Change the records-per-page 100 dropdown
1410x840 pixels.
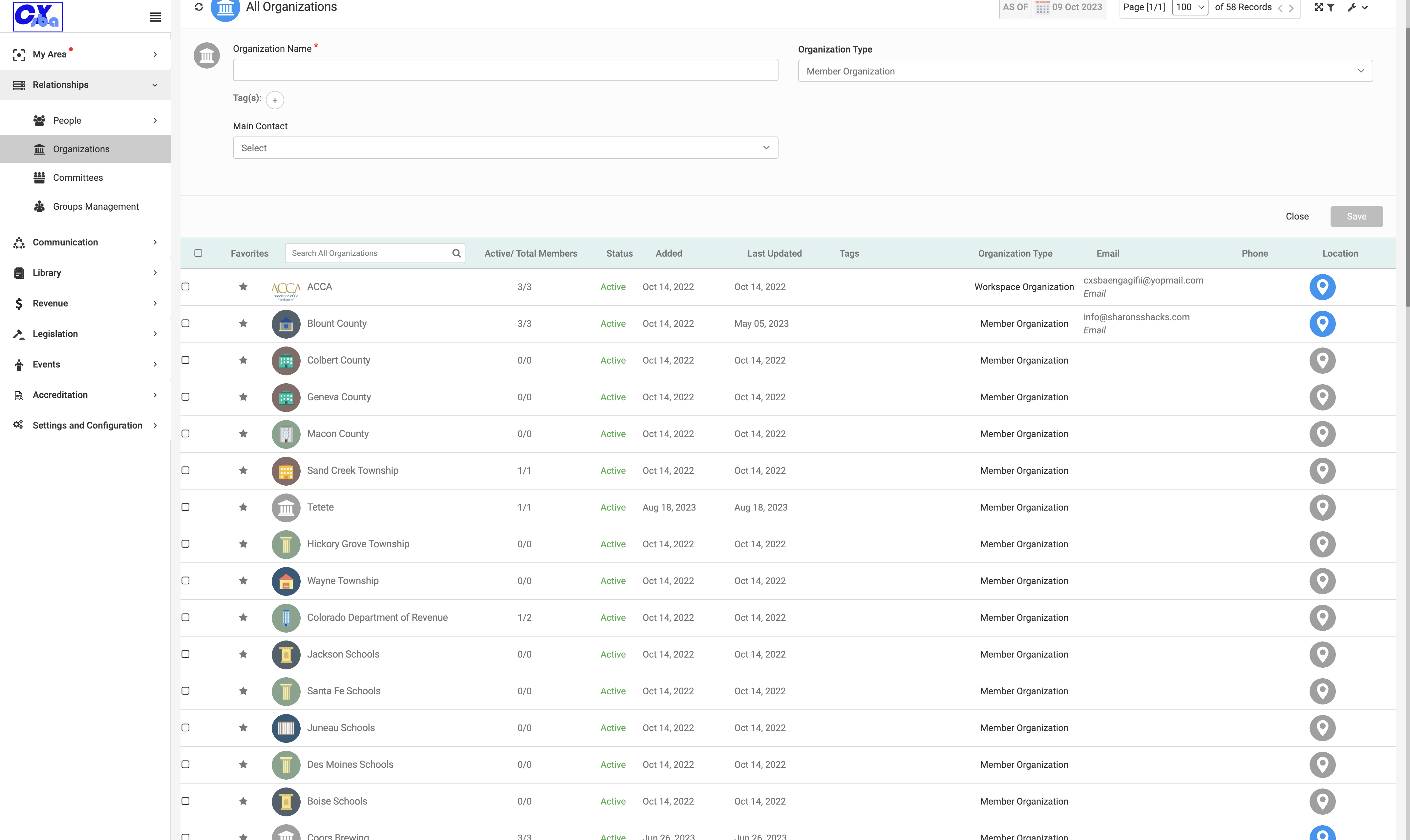[x=1190, y=7]
